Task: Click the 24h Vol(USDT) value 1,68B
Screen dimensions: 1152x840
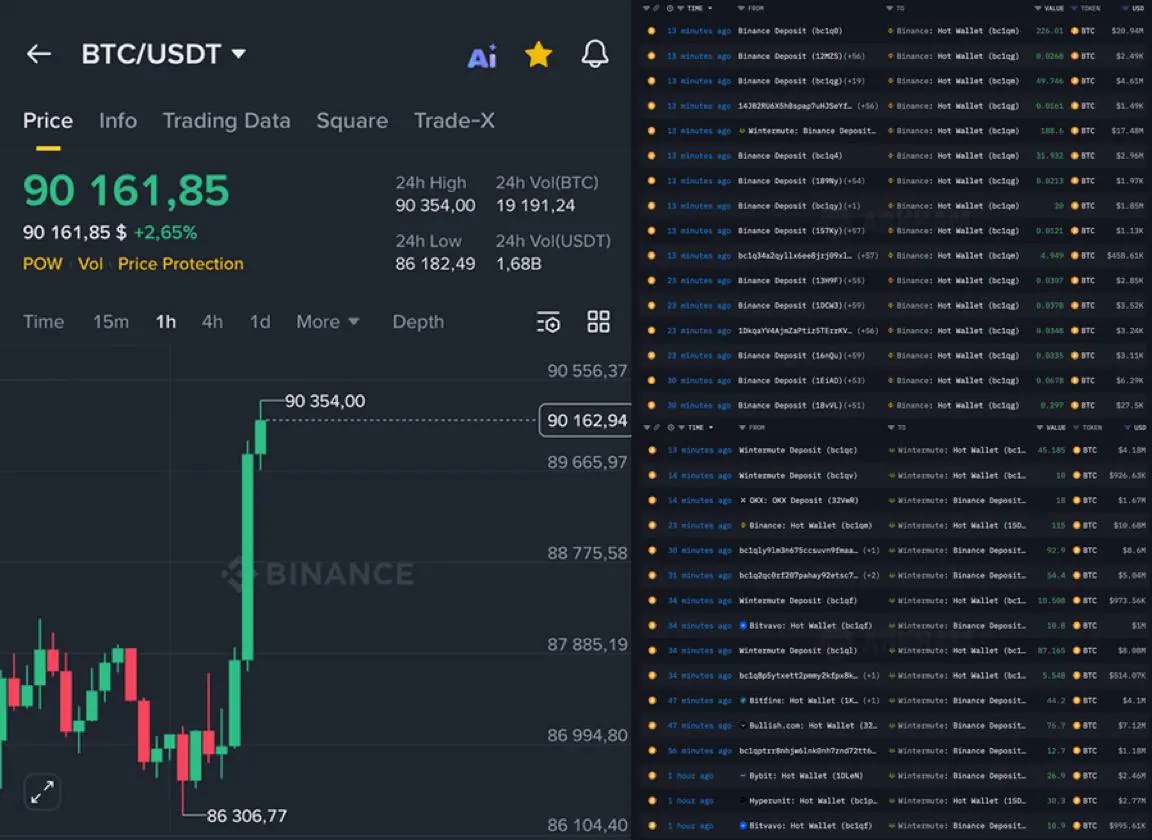Action: [519, 264]
